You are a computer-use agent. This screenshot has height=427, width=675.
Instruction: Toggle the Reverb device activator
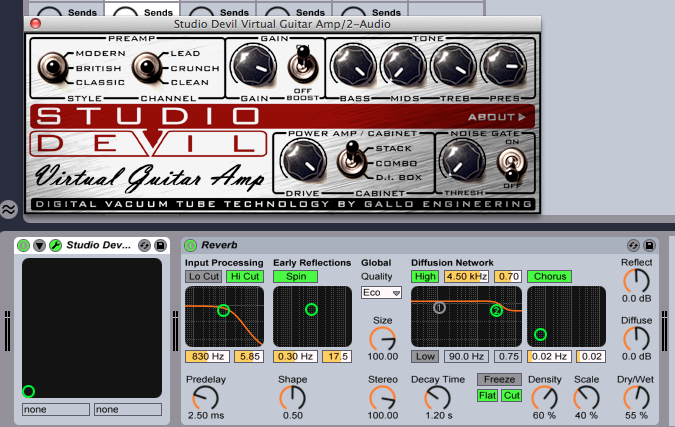click(x=190, y=245)
